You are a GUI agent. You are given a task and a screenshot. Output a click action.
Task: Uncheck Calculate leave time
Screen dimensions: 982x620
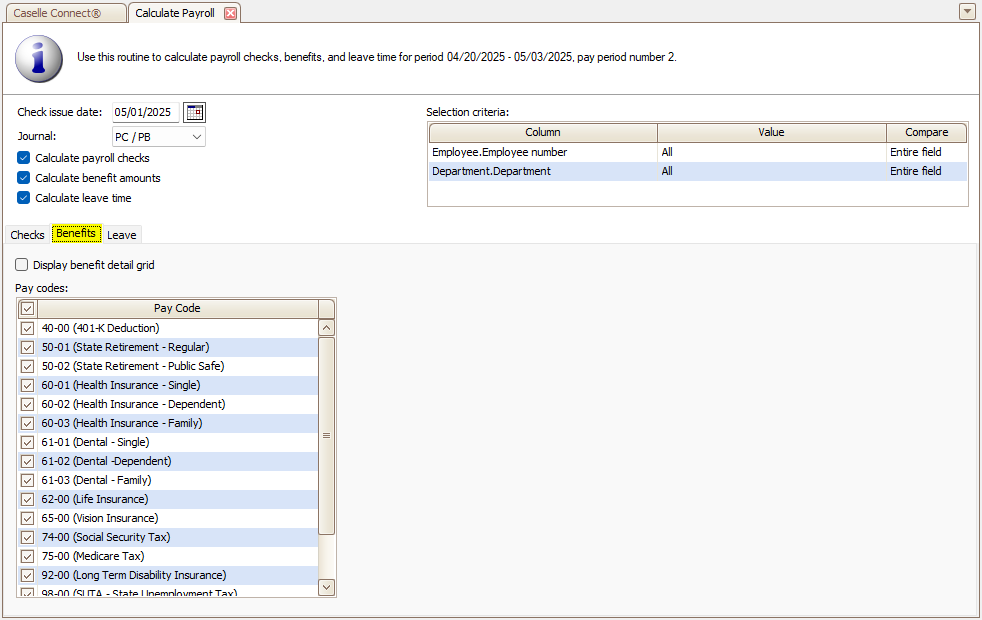(x=23, y=198)
